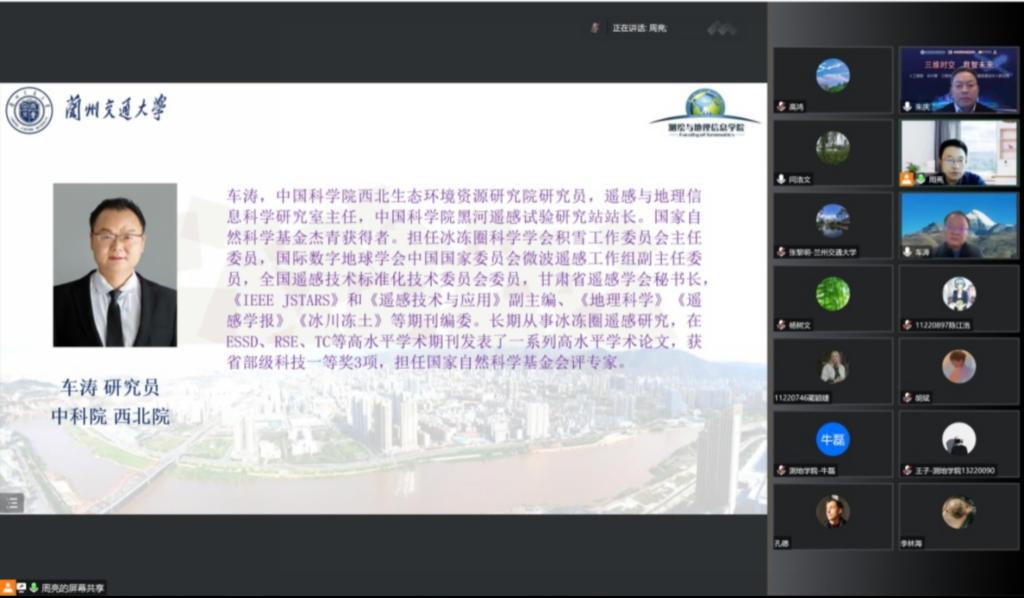The height and width of the screenshot is (598, 1024).
Task: Click the layout icon at top of shared screen
Action: [x=721, y=29]
